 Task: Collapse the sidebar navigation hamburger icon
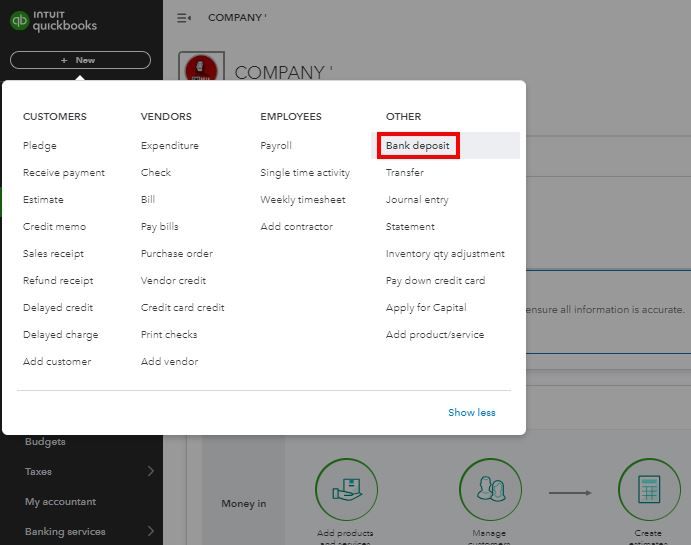184,18
